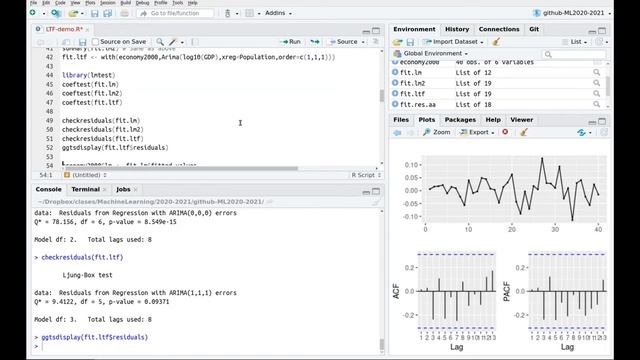Print the current file icon
This screenshot has width=640, height=360.
click(124, 13)
